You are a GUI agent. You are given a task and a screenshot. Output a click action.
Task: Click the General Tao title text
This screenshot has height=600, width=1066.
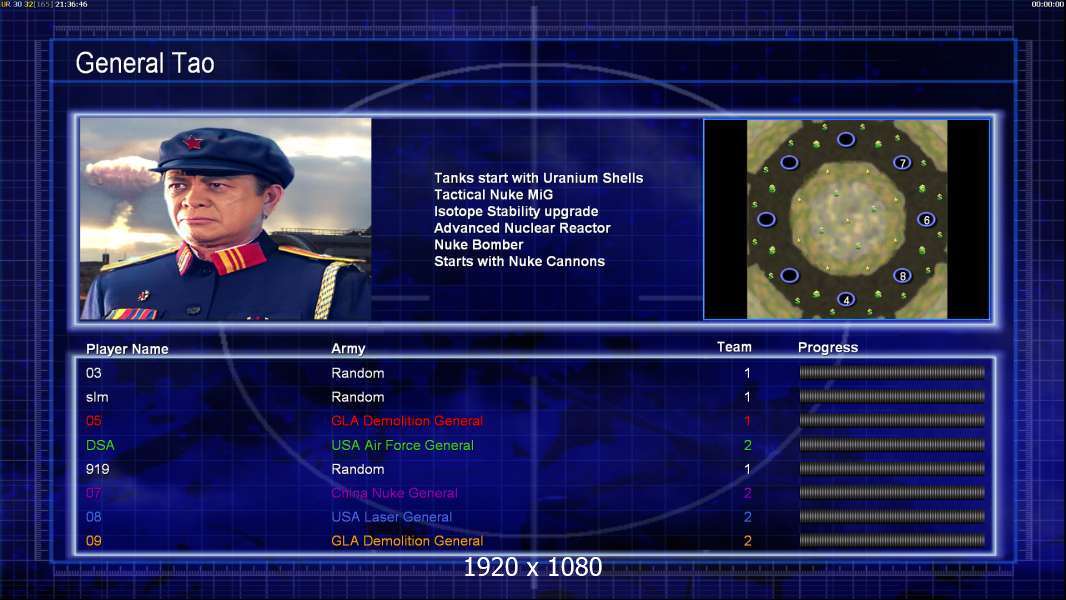coord(145,63)
